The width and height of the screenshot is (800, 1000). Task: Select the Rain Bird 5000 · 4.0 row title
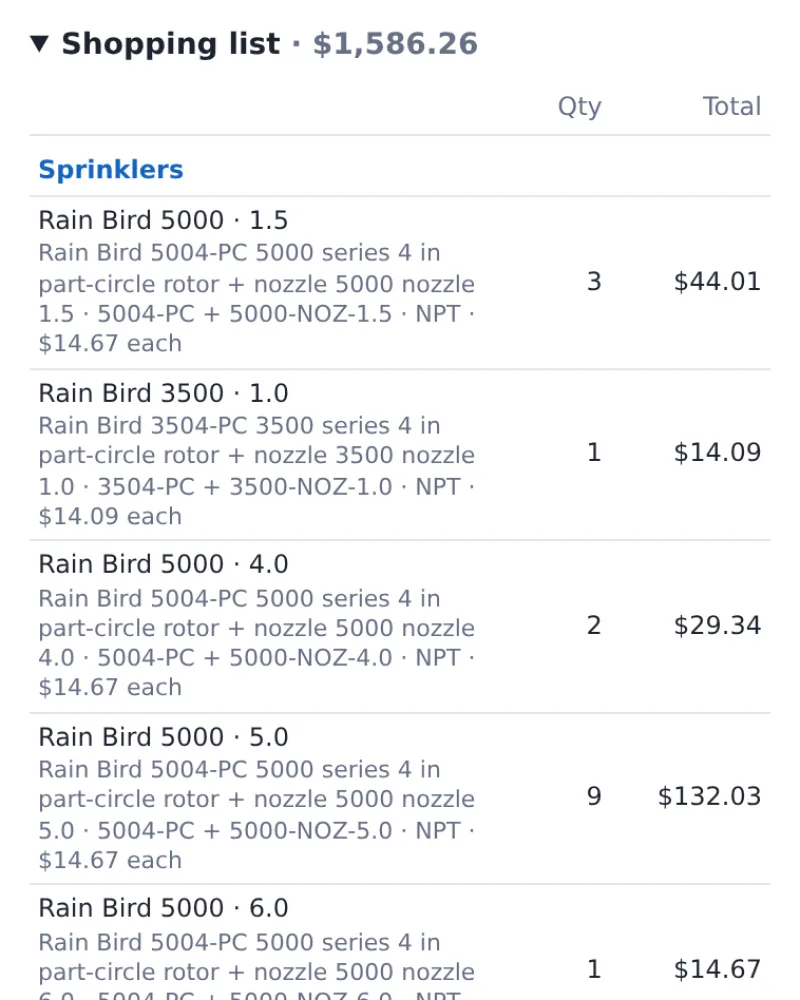pyautogui.click(x=163, y=564)
